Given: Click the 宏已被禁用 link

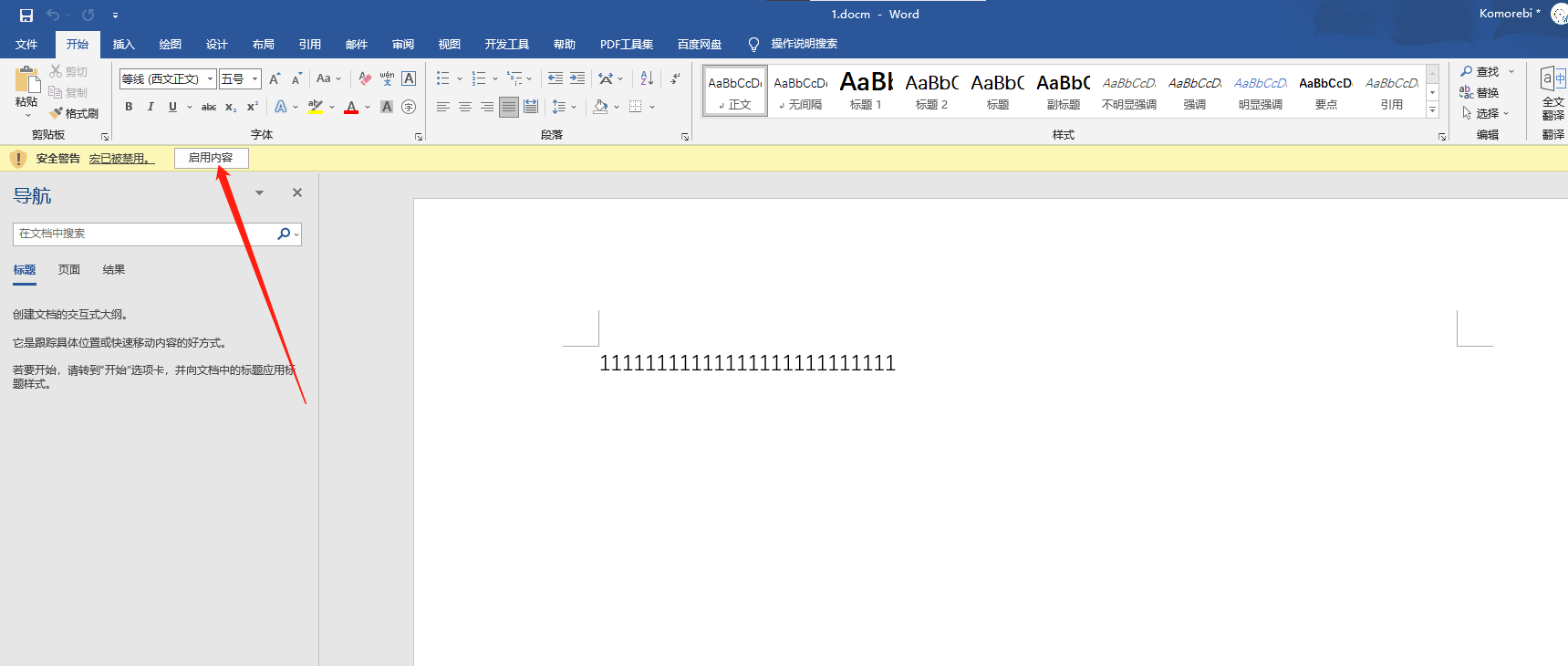Looking at the screenshot, I should pyautogui.click(x=121, y=159).
